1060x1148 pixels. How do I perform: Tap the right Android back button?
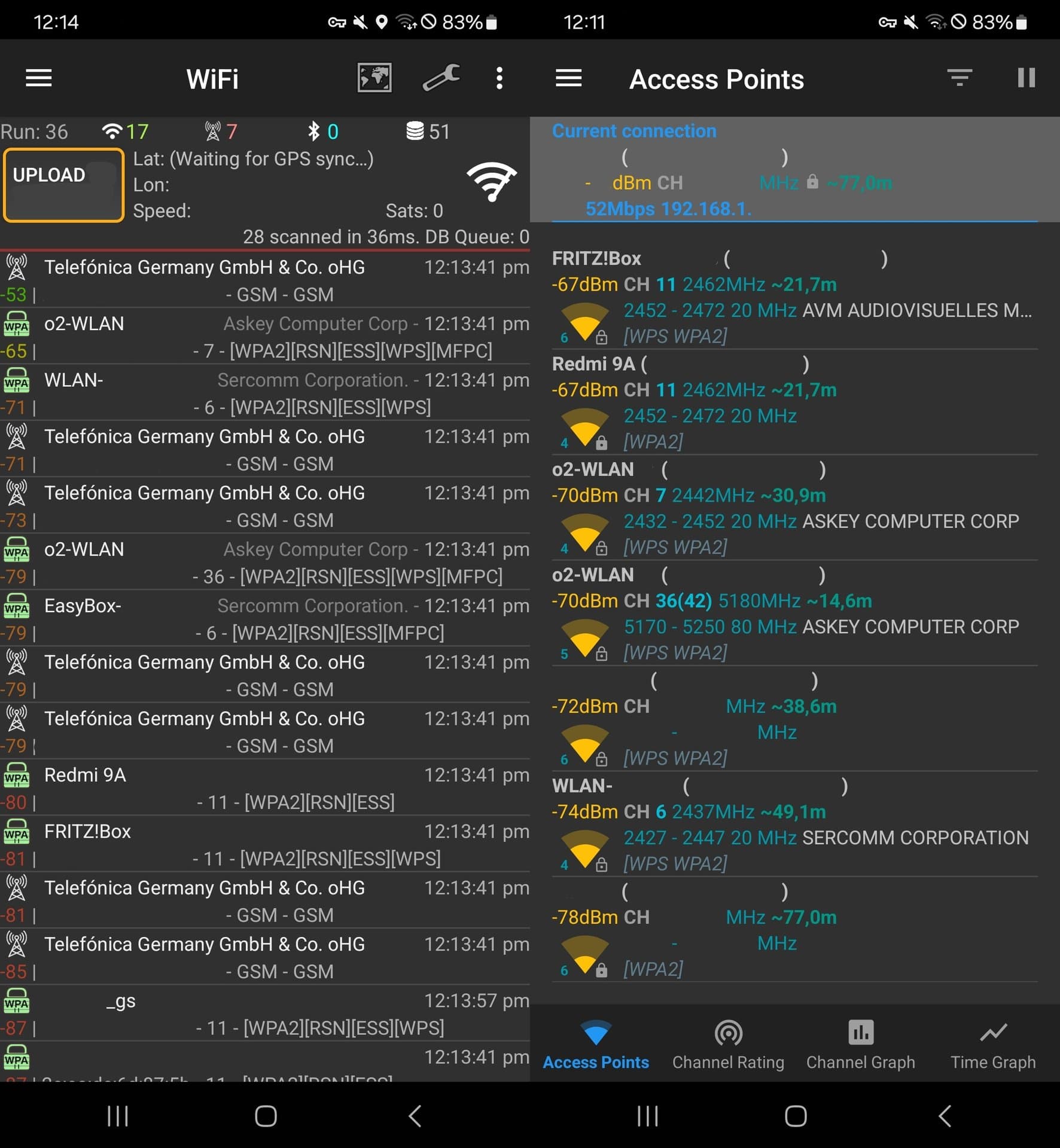tap(945, 1116)
